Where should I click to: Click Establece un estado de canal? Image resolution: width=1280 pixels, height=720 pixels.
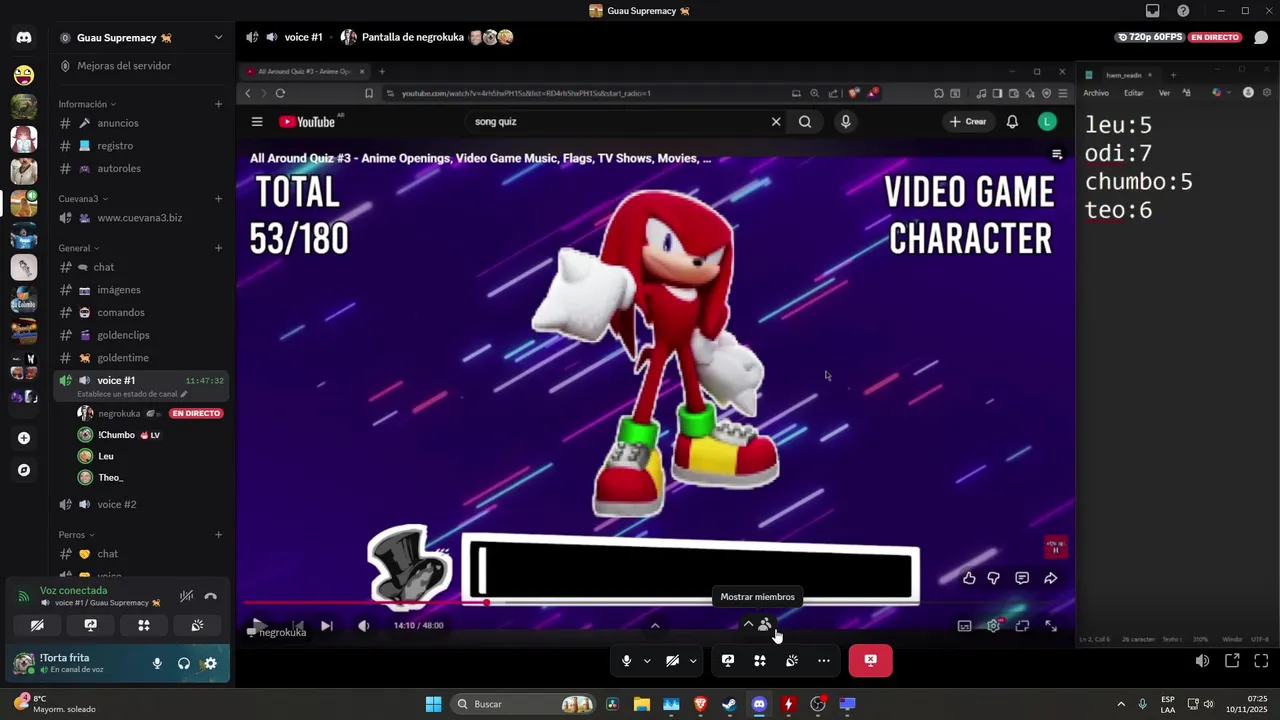(130, 394)
